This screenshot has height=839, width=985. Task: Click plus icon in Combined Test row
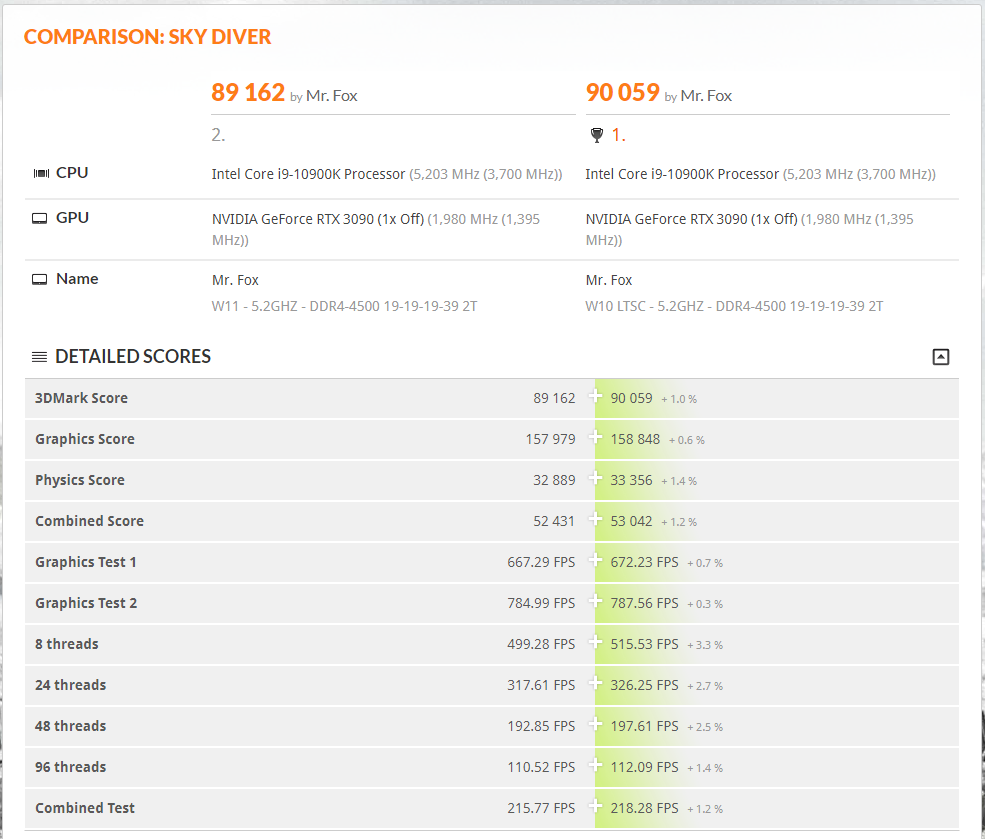595,806
